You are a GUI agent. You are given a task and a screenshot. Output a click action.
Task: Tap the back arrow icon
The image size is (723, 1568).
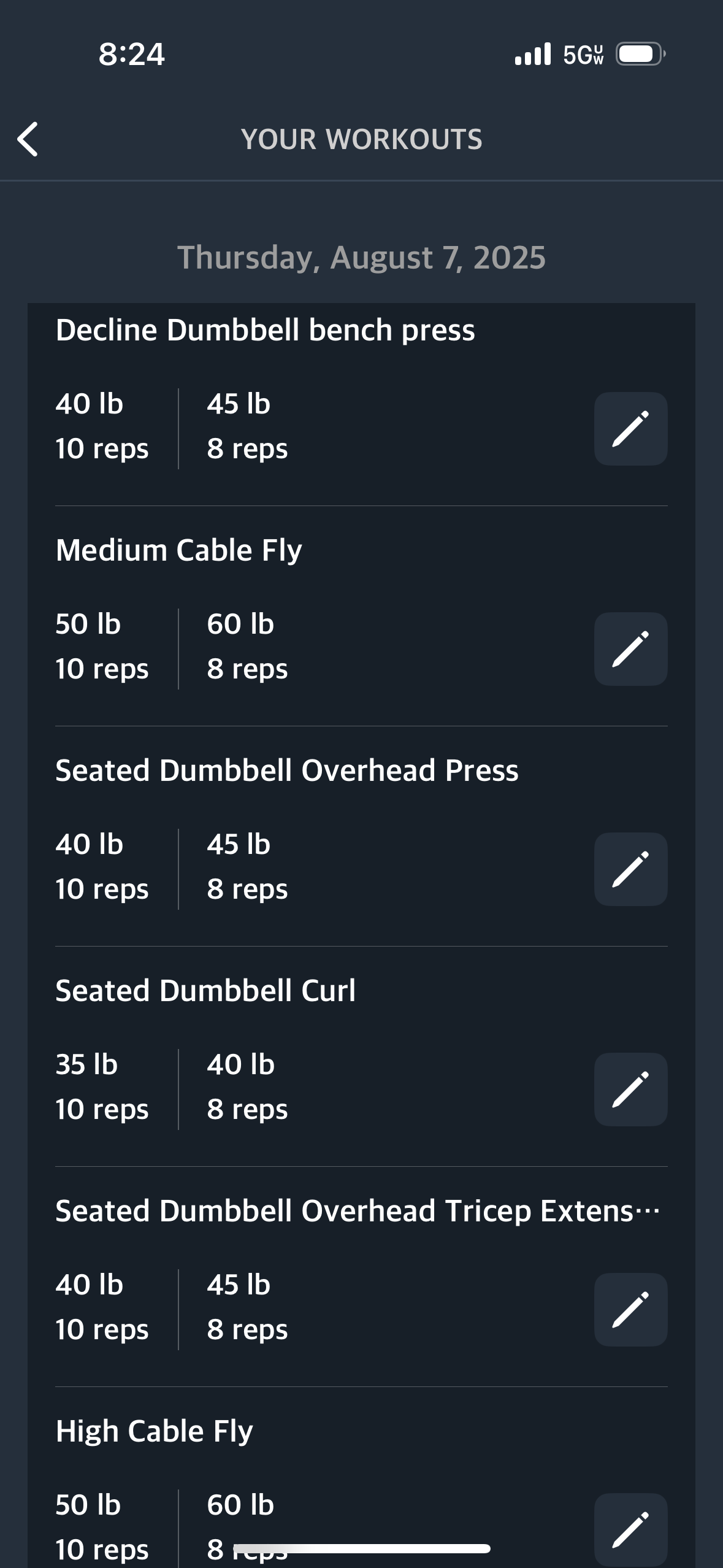(28, 139)
